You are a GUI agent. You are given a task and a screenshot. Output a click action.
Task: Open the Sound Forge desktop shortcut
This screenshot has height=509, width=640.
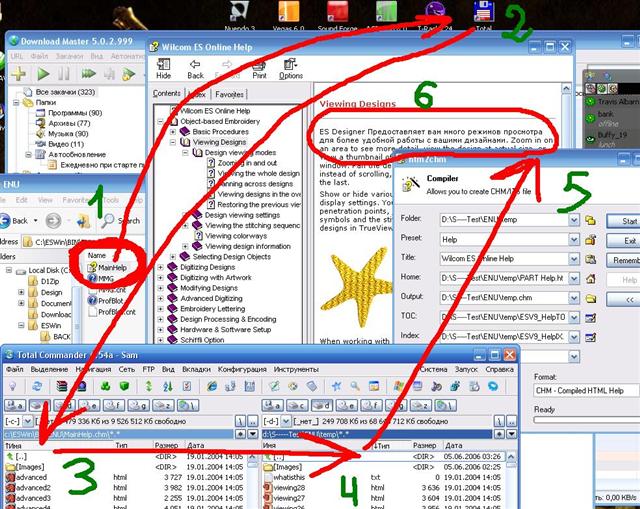(x=337, y=16)
